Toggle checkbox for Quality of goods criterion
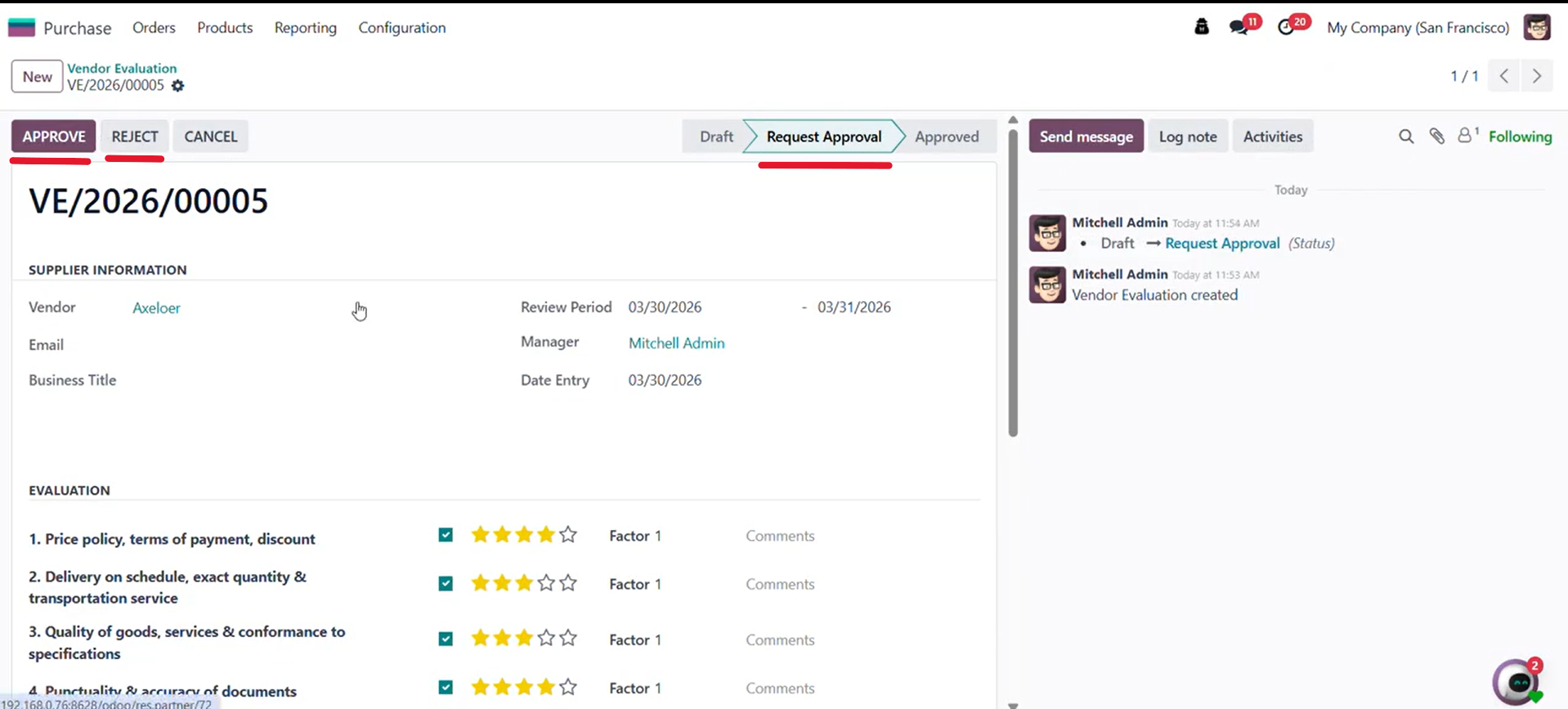The image size is (1568, 709). (446, 639)
